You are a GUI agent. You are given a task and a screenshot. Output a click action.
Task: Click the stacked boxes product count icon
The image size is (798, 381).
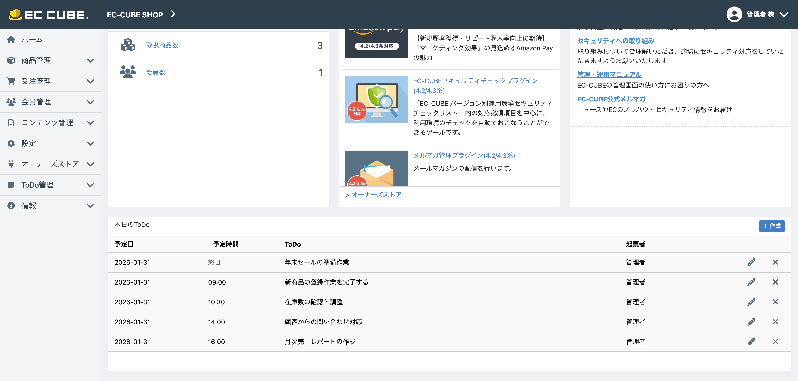pyautogui.click(x=128, y=45)
